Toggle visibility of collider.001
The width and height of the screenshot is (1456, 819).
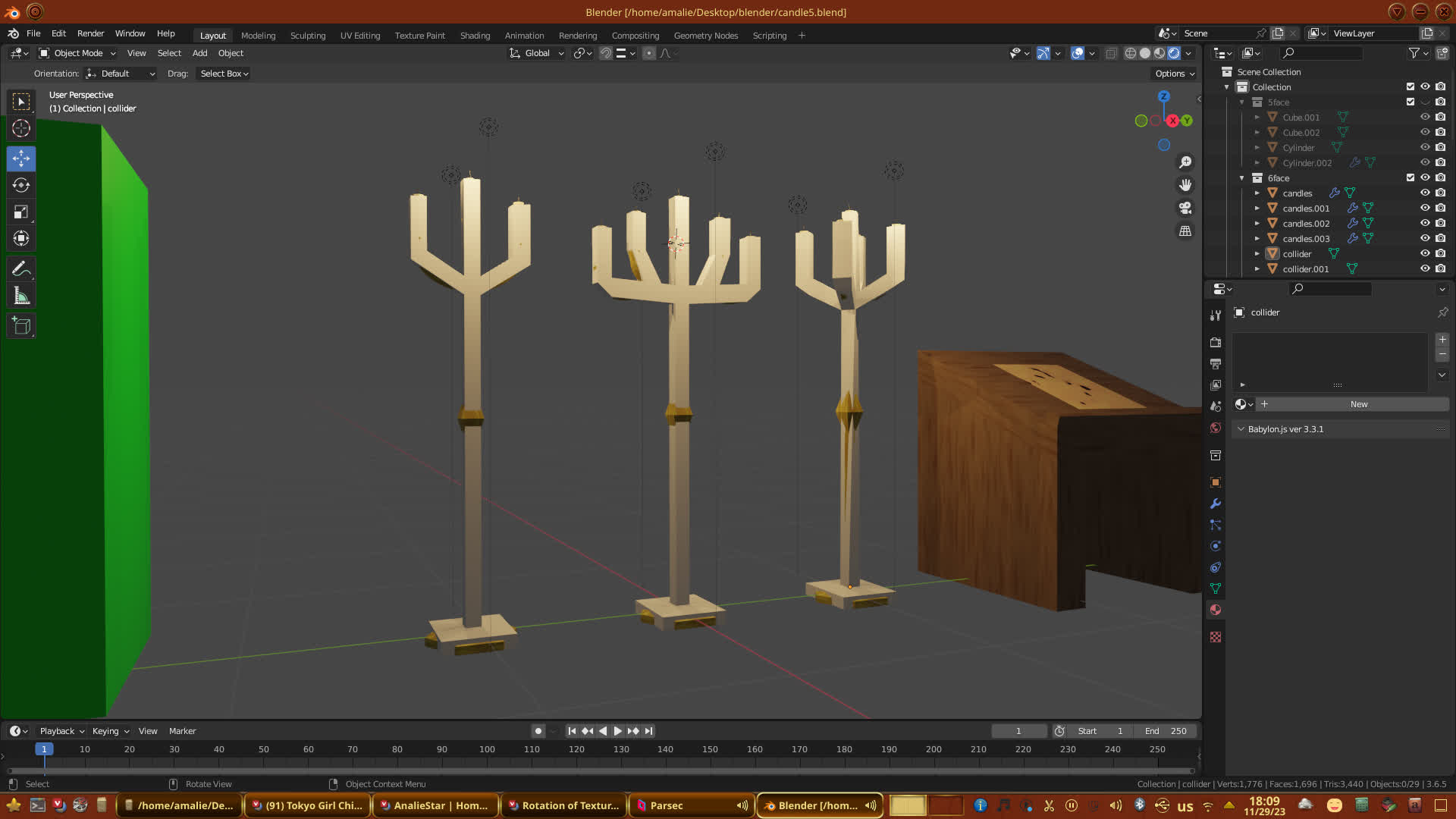[1425, 268]
